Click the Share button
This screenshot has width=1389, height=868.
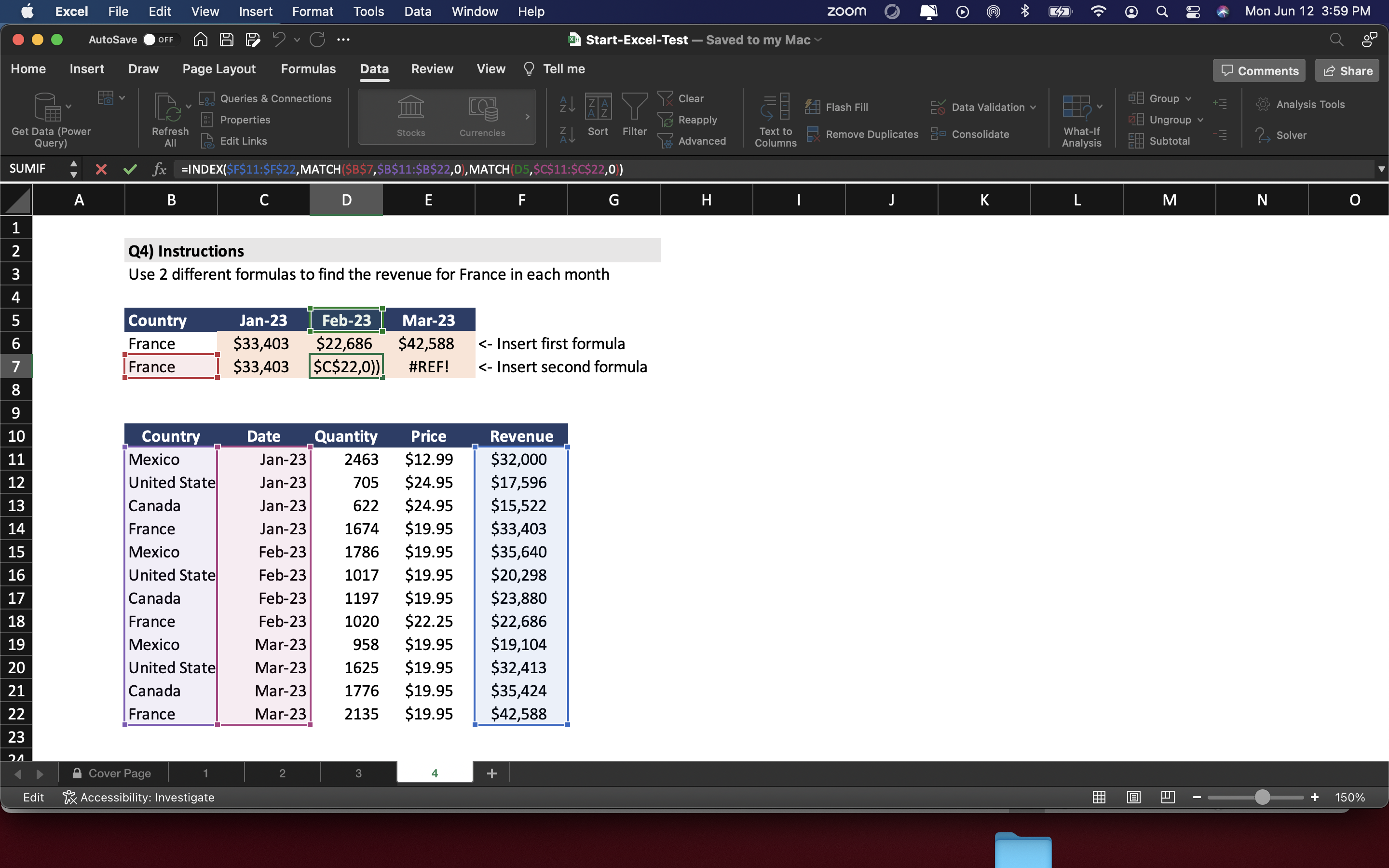(1347, 70)
